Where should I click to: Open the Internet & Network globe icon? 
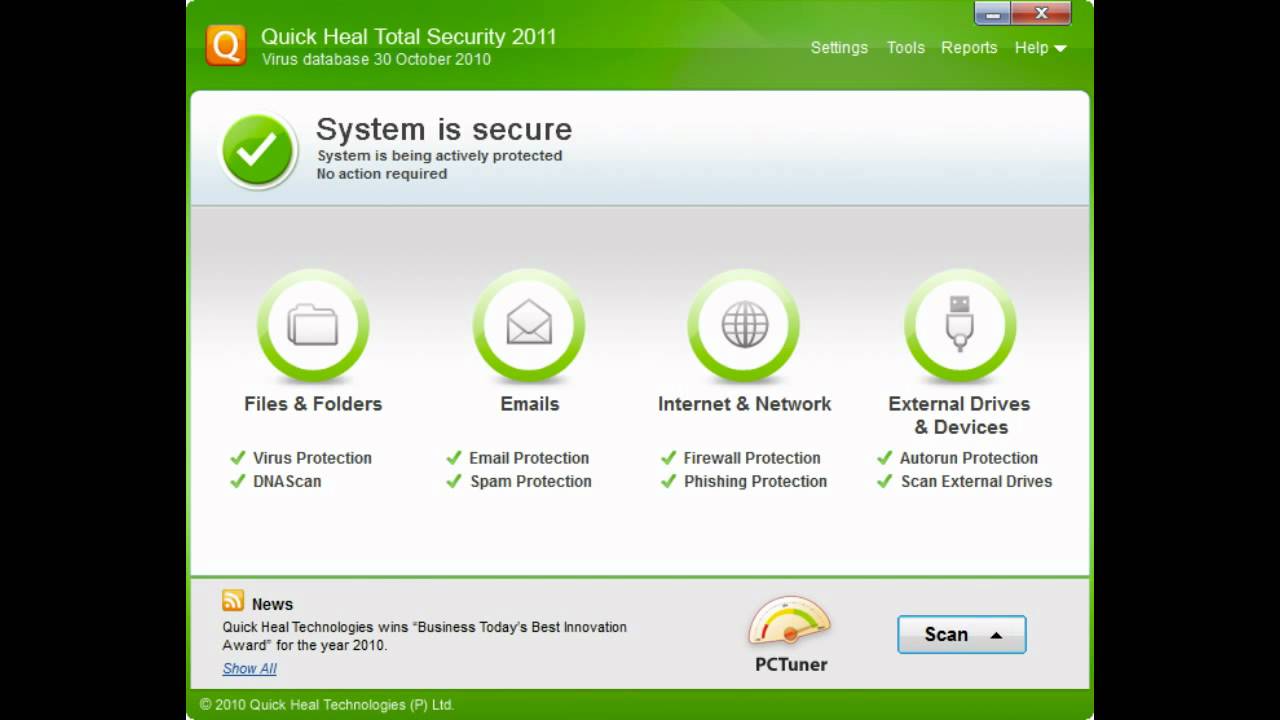[744, 325]
